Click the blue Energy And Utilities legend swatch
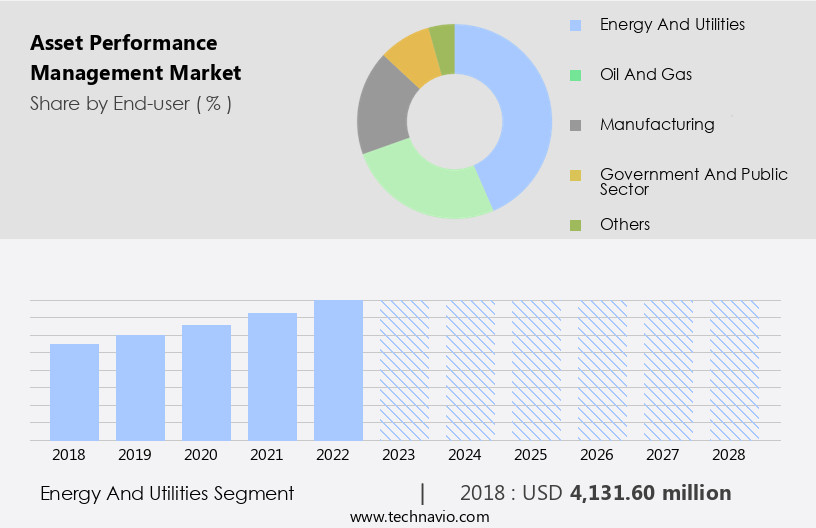The image size is (816, 528). 575,25
